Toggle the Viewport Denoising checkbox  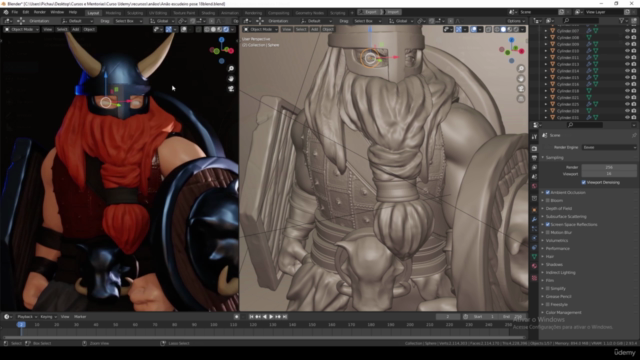pos(584,182)
